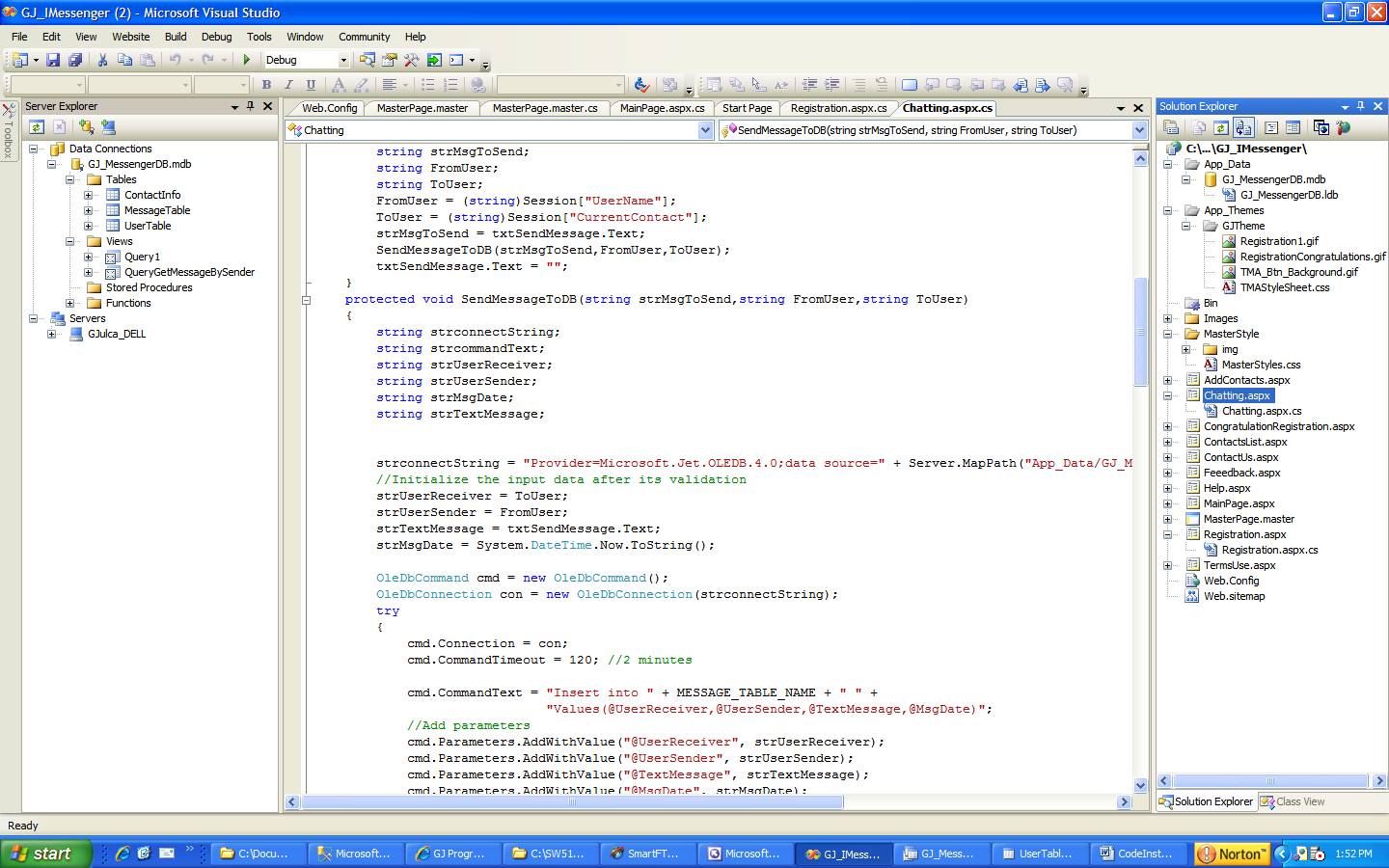Viewport: 1389px width, 868px height.
Task: Switch to the MasterPage.master tab
Action: click(x=422, y=108)
